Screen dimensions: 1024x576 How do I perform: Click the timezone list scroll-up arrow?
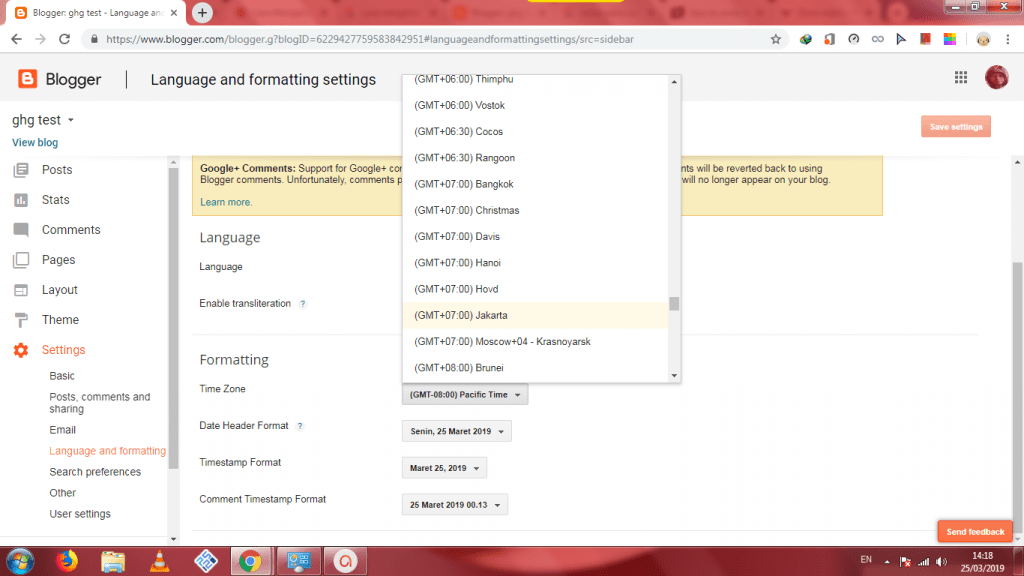point(674,82)
